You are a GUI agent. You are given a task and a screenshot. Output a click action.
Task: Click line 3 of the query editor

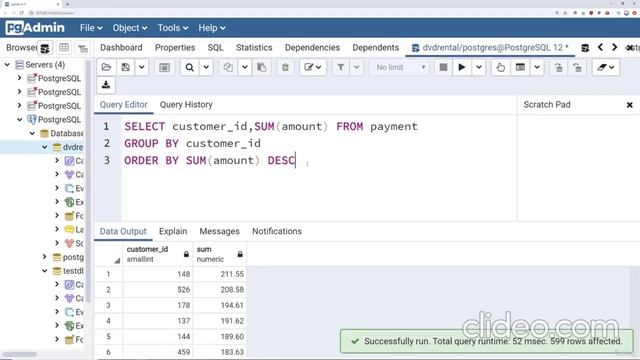[x=209, y=160]
